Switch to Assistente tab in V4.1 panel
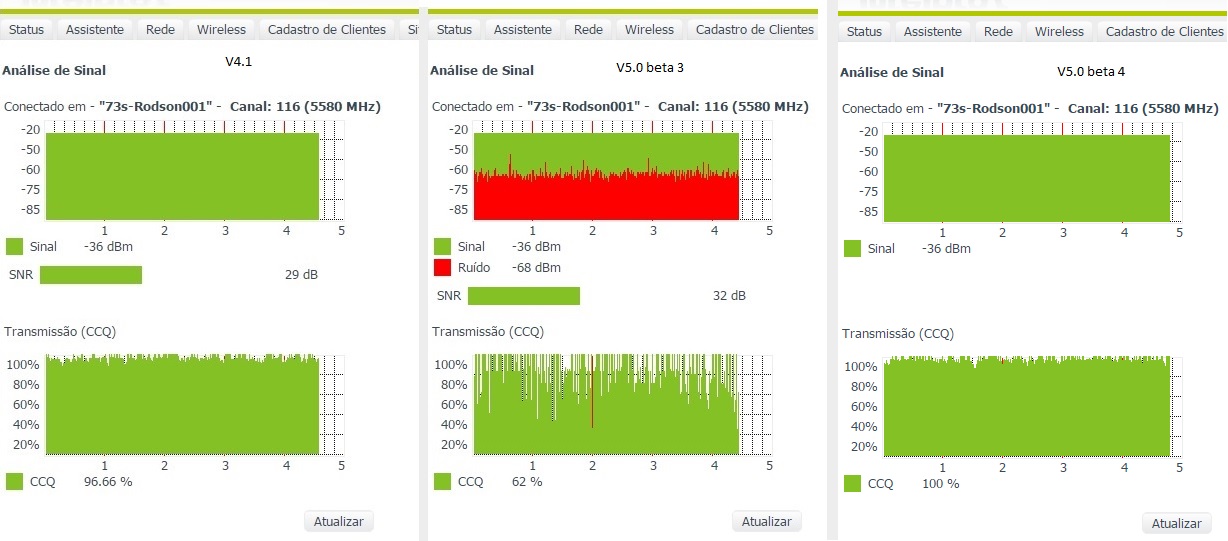This screenshot has width=1228, height=541. [95, 30]
